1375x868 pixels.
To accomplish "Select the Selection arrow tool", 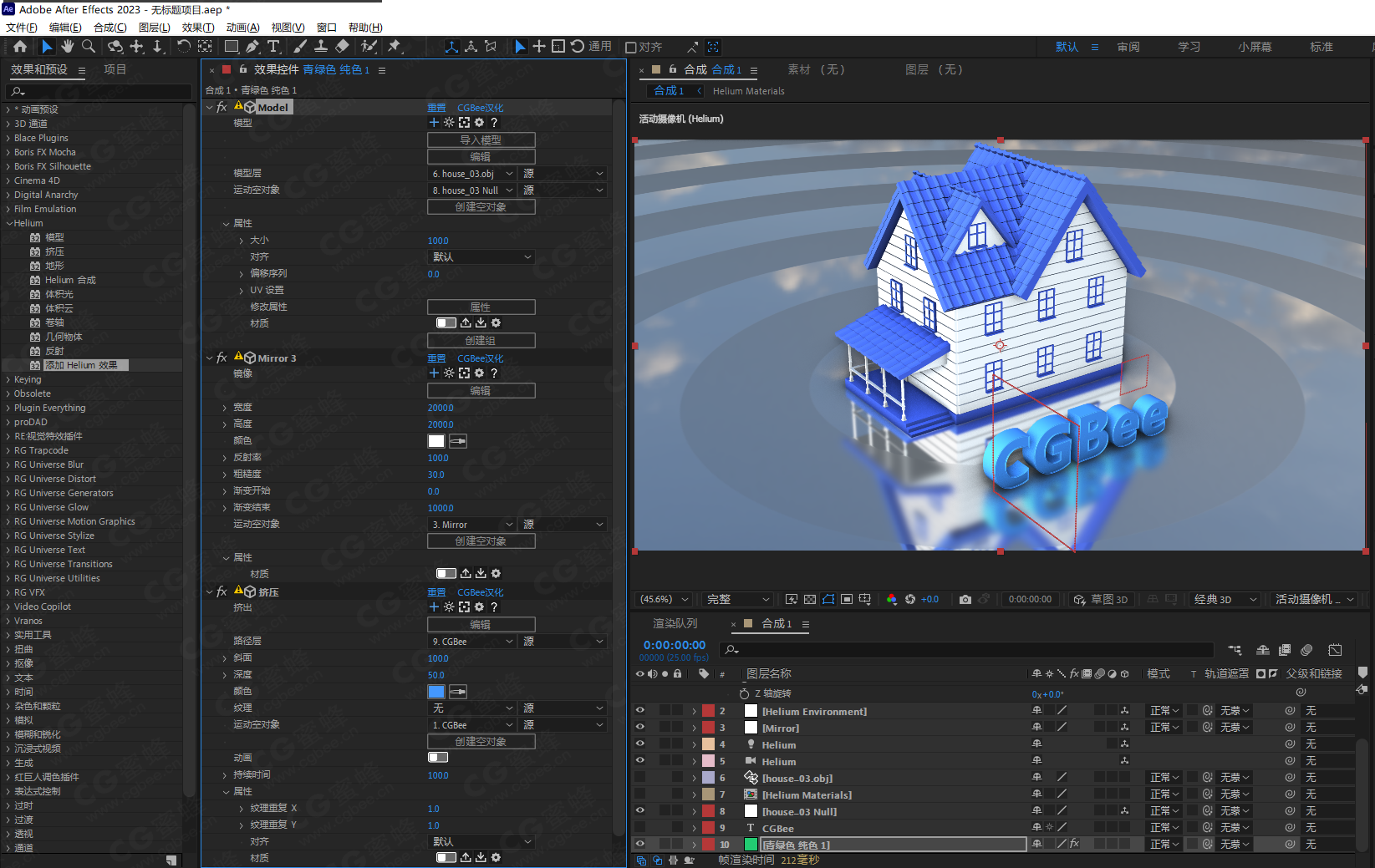I will coord(47,47).
